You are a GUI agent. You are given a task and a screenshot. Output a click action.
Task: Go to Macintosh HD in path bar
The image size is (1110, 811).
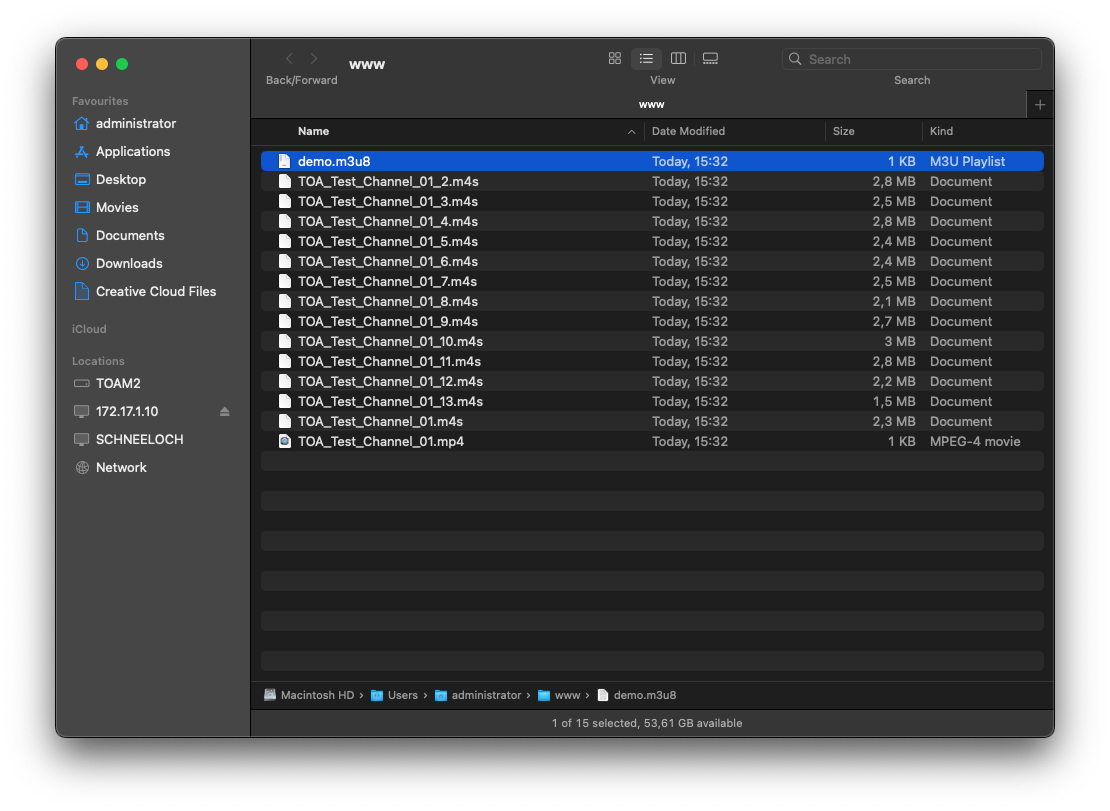(309, 696)
